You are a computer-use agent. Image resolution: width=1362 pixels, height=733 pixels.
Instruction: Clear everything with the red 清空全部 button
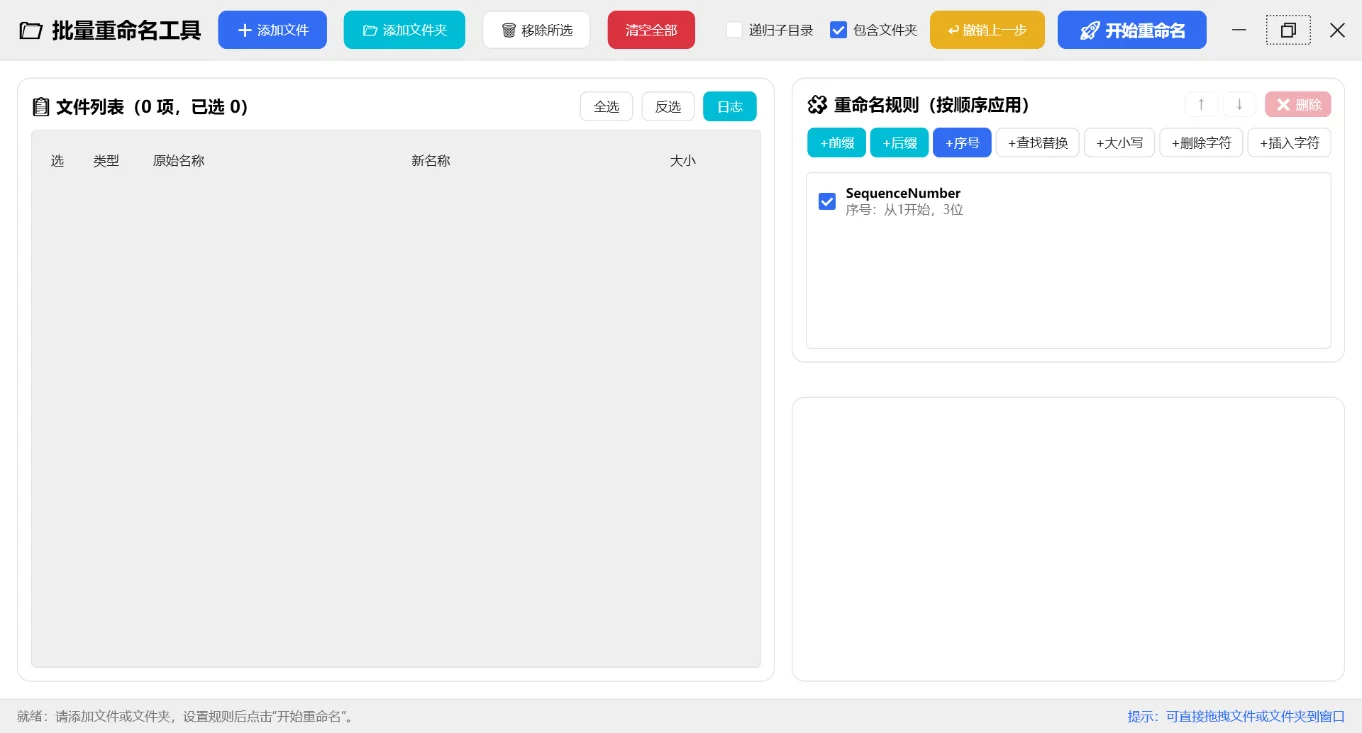651,30
